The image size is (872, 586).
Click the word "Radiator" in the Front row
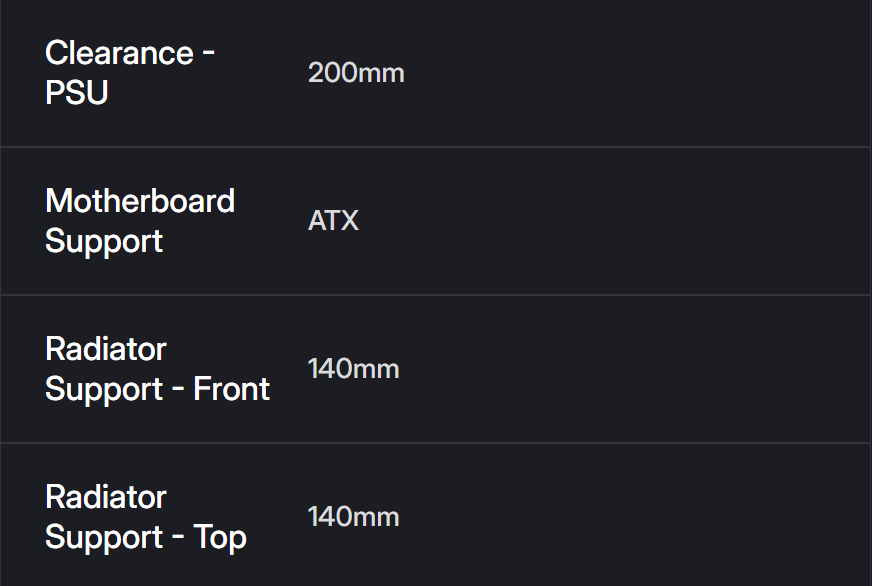pyautogui.click(x=105, y=349)
